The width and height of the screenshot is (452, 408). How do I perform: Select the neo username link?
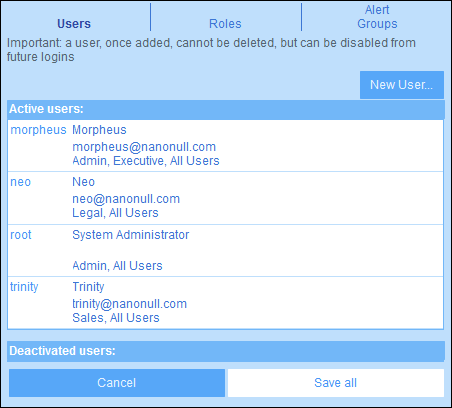click(x=20, y=182)
